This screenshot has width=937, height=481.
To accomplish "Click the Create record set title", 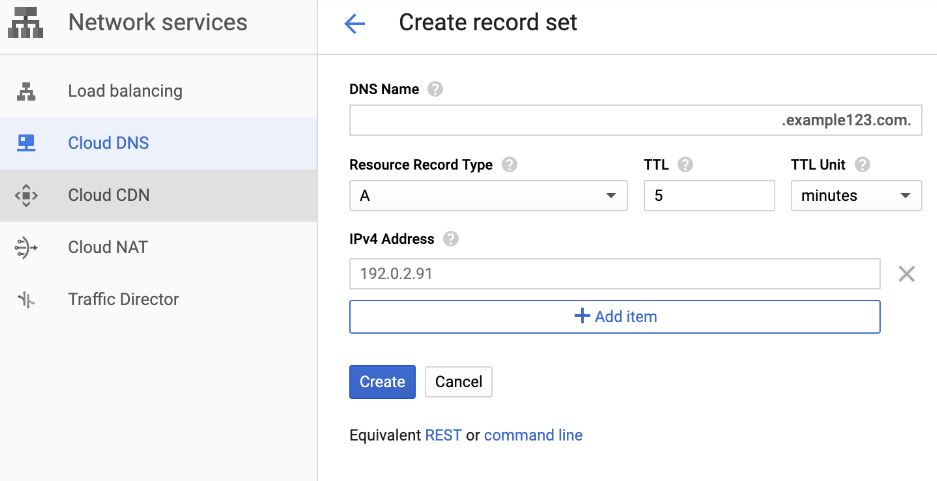I will 488,23.
